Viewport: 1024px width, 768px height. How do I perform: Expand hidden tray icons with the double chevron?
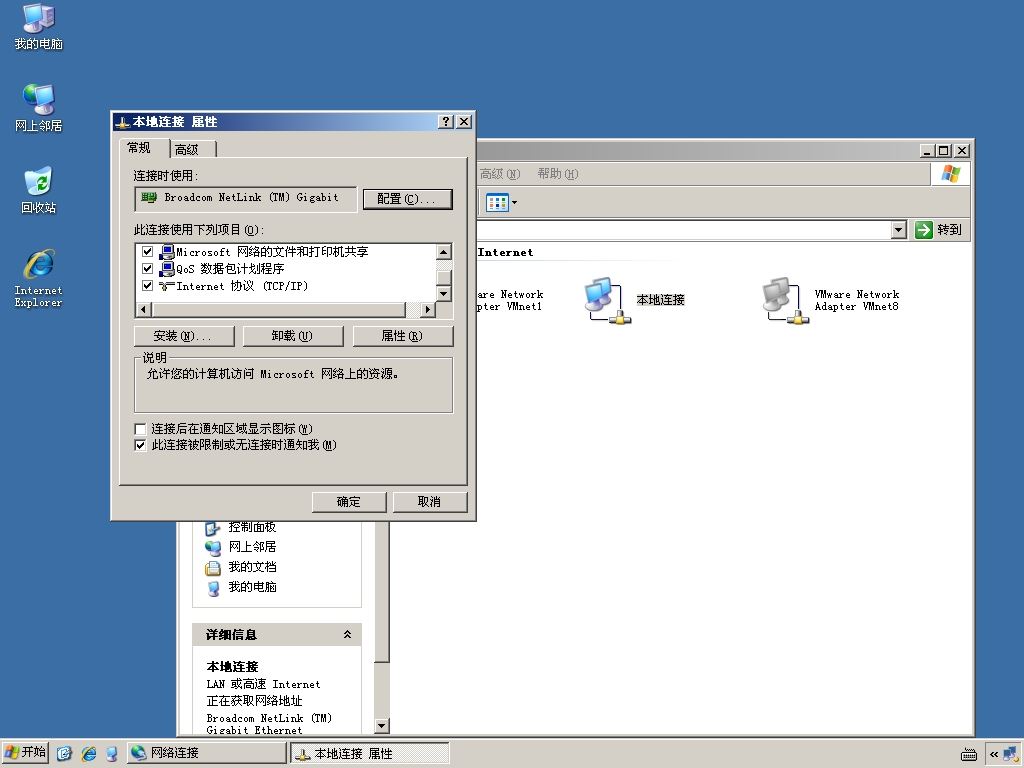click(x=993, y=754)
